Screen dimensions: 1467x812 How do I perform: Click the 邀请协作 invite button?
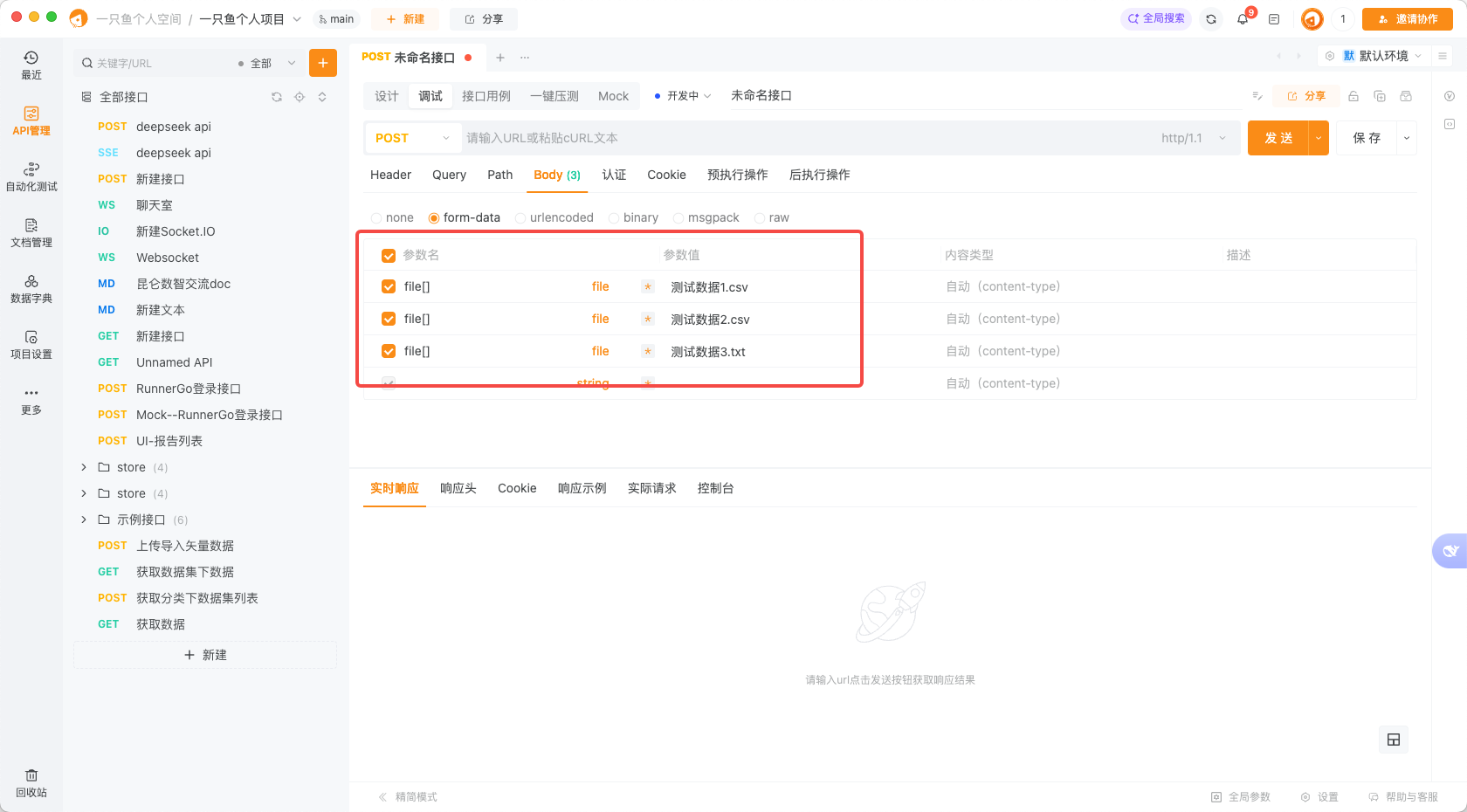[x=1407, y=18]
